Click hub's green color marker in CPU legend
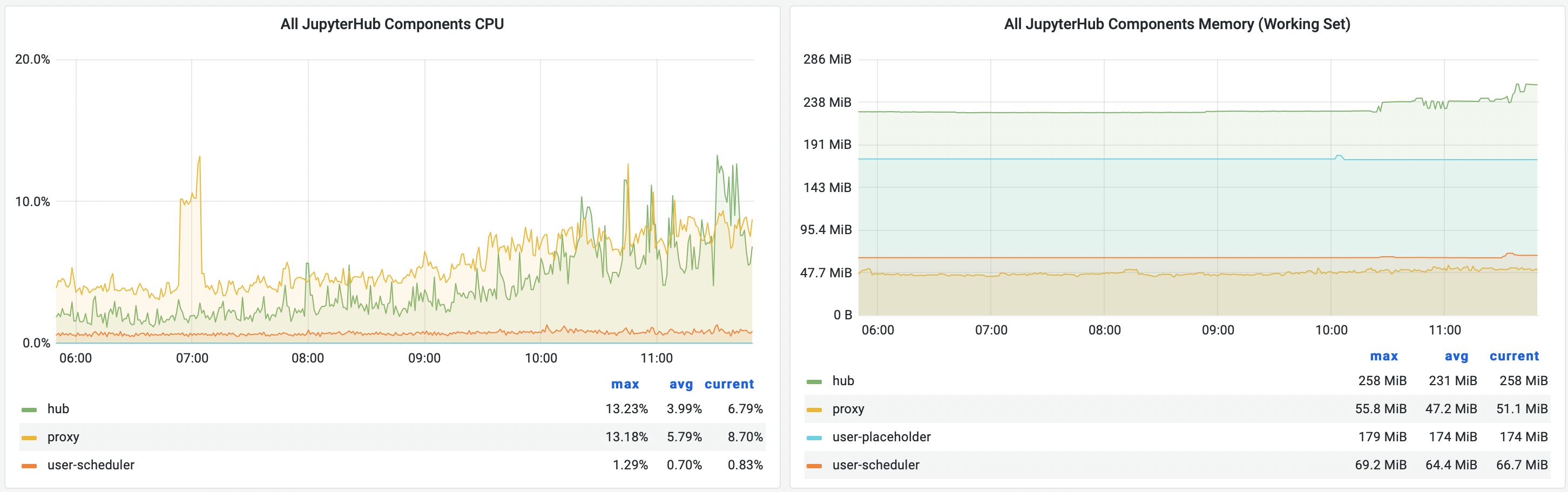The height and width of the screenshot is (492, 1568). pos(29,409)
